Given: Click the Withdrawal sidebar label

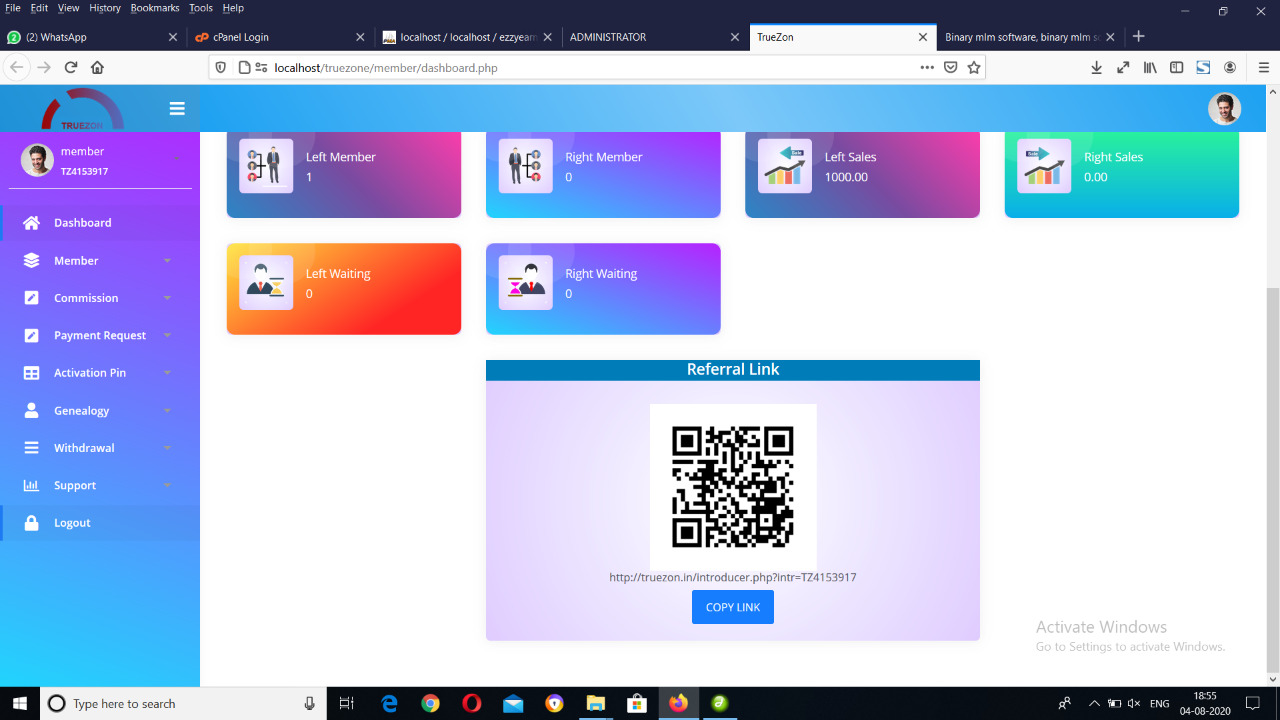Looking at the screenshot, I should click(x=84, y=448).
